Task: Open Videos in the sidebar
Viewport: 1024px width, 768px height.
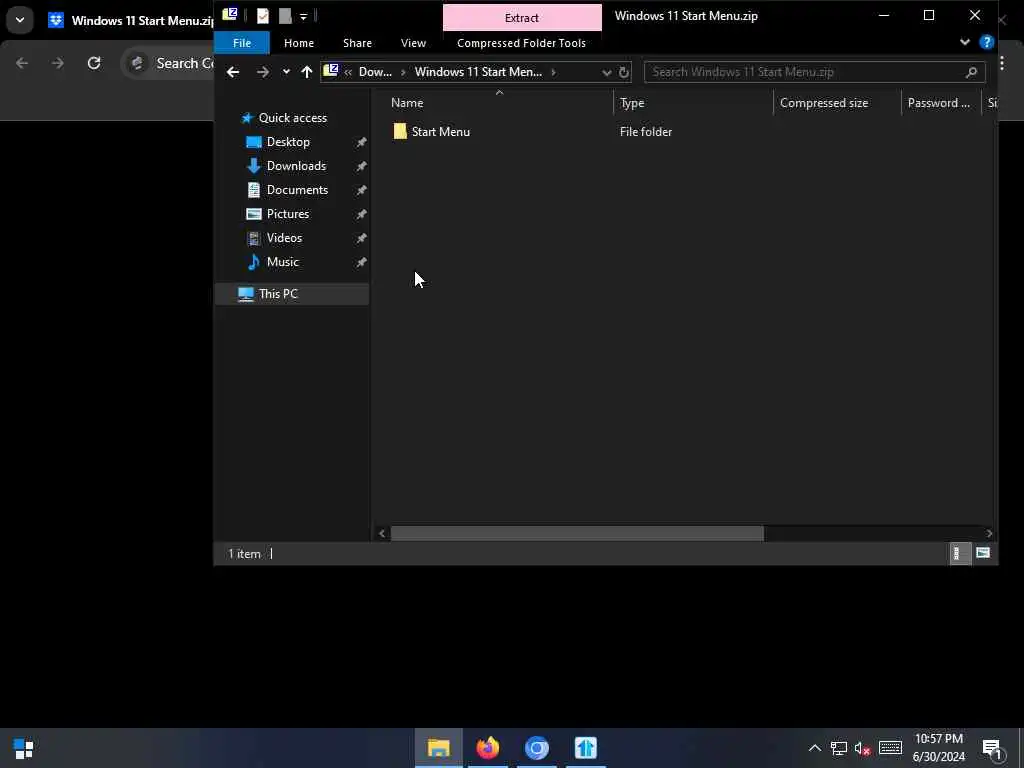Action: tap(284, 238)
